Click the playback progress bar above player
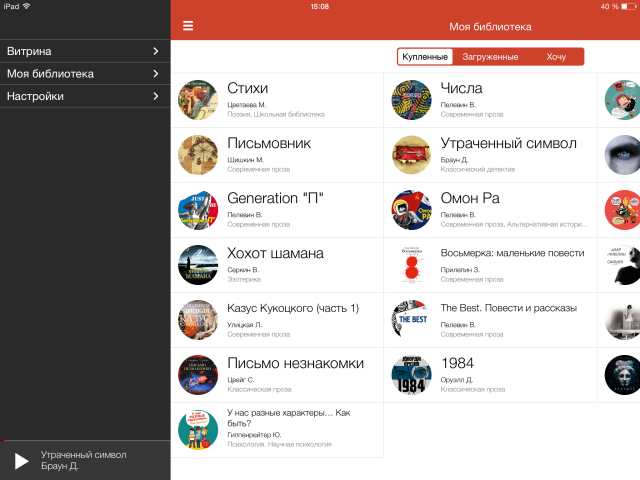 pyautogui.click(x=85, y=441)
